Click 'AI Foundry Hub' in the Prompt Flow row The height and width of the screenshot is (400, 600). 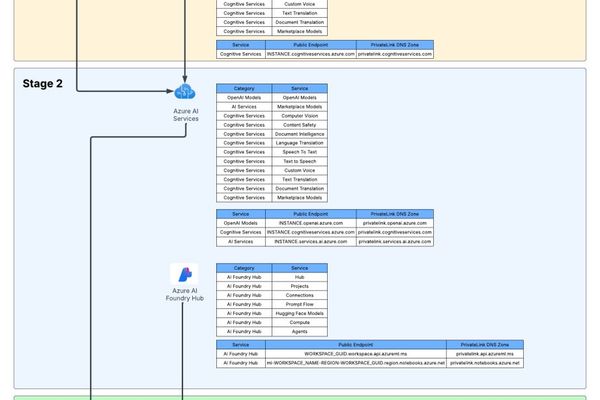point(244,304)
